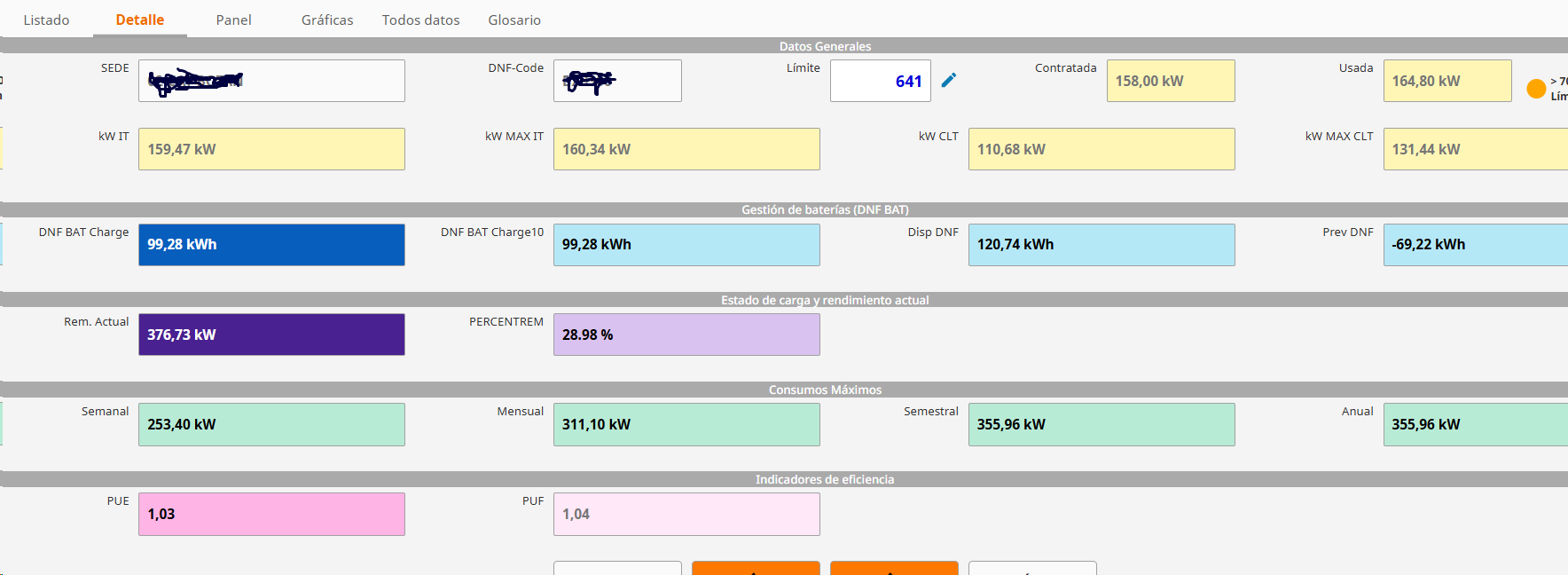Screen dimensions: 1568x575
Task: Click the kW MAX CLT value 131,44 kW
Action: point(1476,149)
